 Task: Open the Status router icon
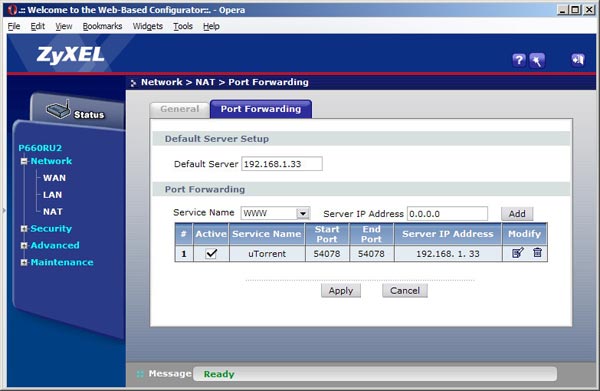(58, 110)
